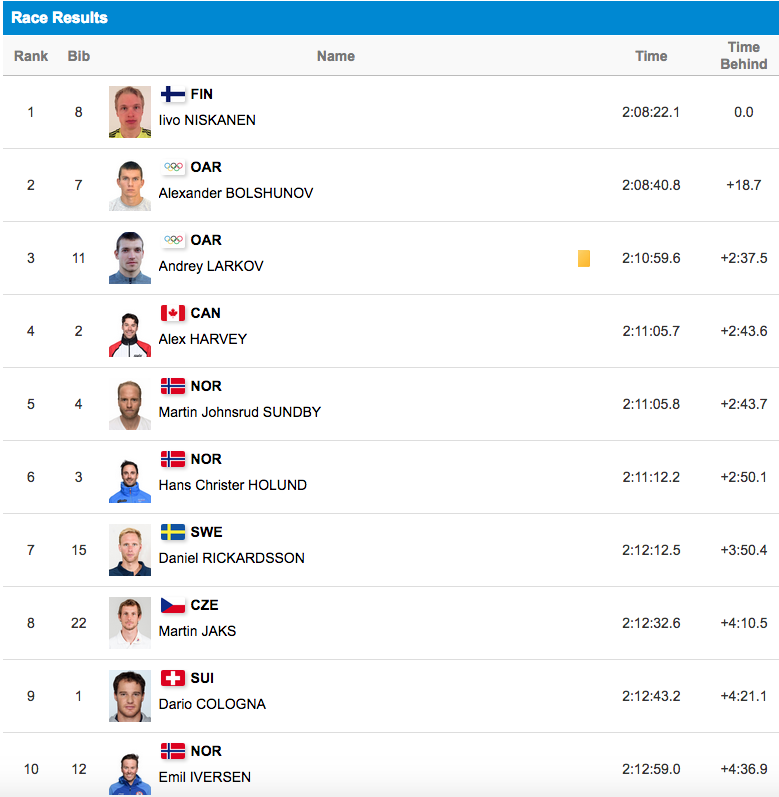Click the yellow card marker for Larkov

(583, 258)
